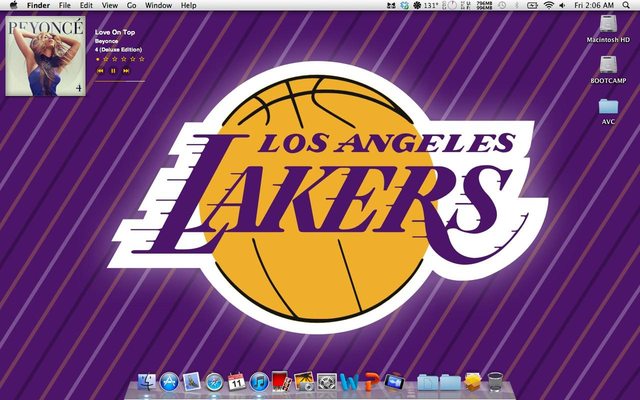Click the blue globe menu bar icon
Viewport: 640px width, 400px height.
coord(404,5)
